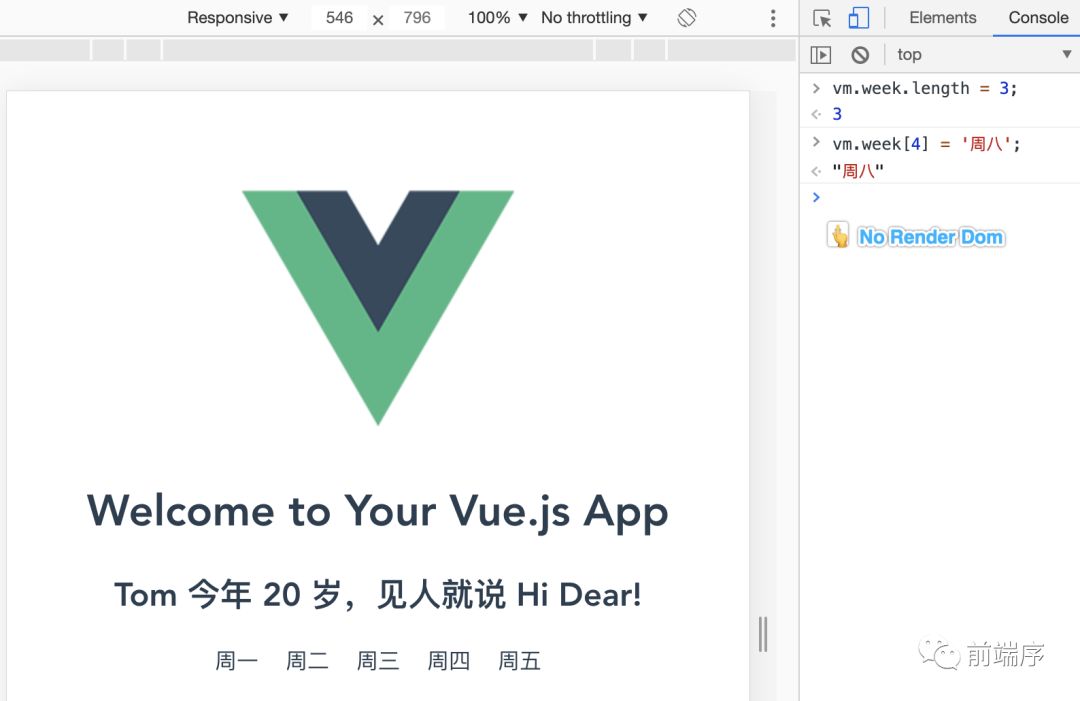
Task: Click the No Render Dom console message
Action: coord(930,236)
